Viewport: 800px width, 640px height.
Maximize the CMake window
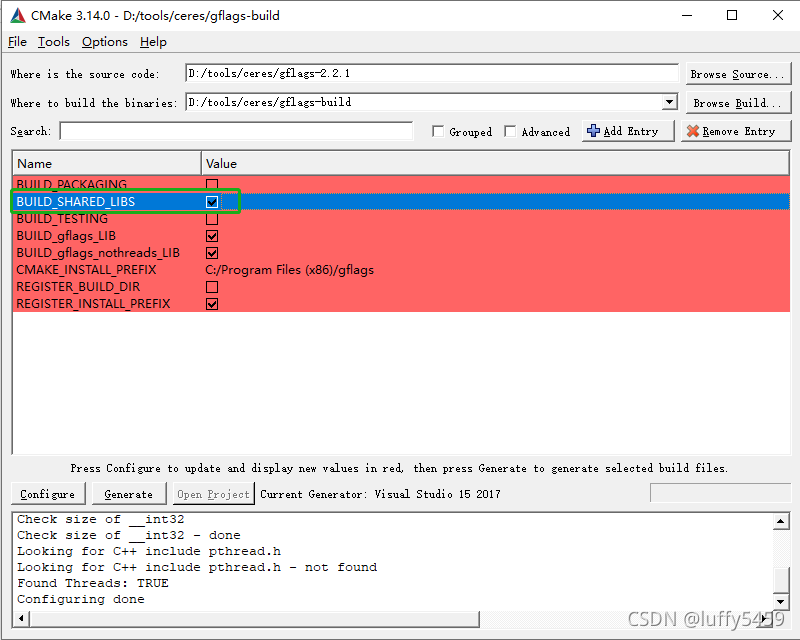click(x=732, y=15)
